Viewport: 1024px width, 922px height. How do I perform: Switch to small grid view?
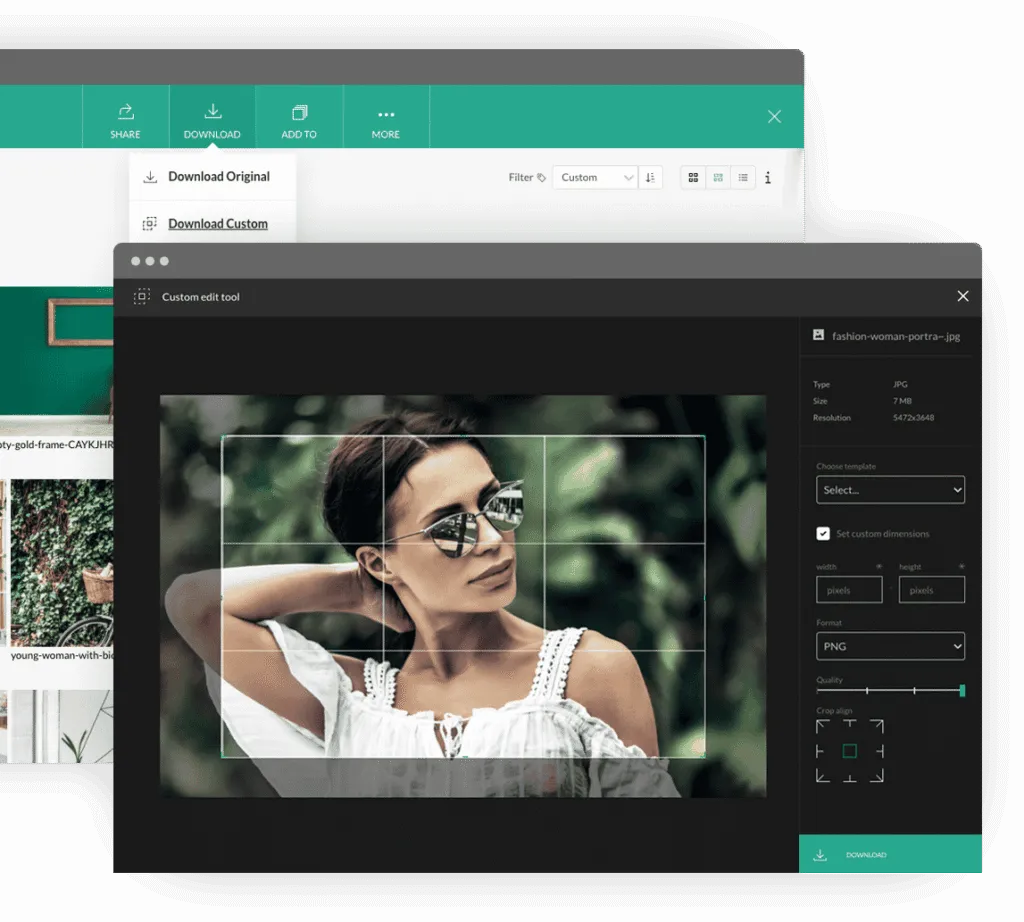click(x=718, y=178)
